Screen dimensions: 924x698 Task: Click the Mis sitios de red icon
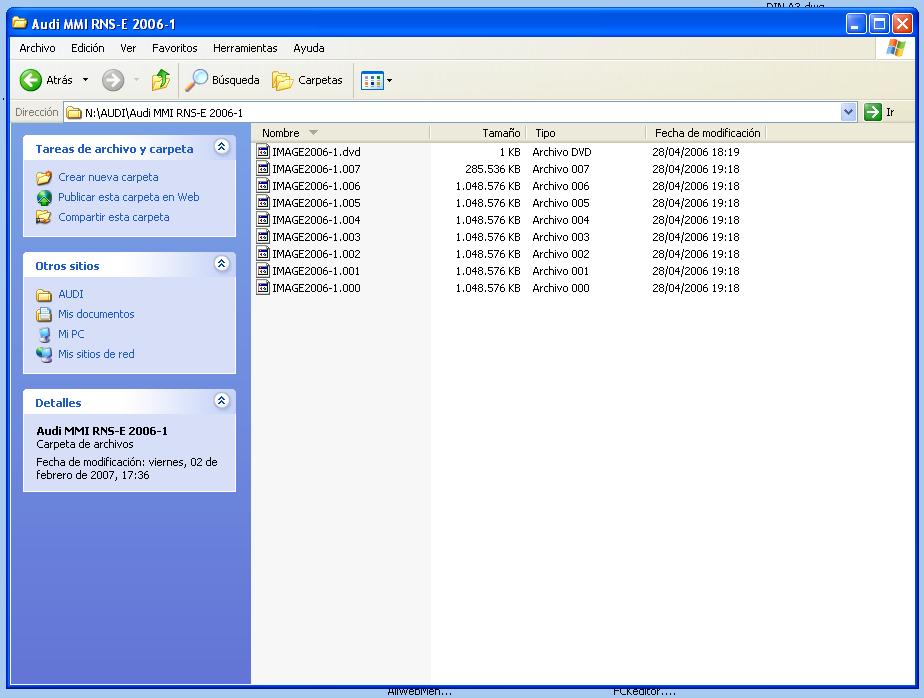tap(44, 354)
